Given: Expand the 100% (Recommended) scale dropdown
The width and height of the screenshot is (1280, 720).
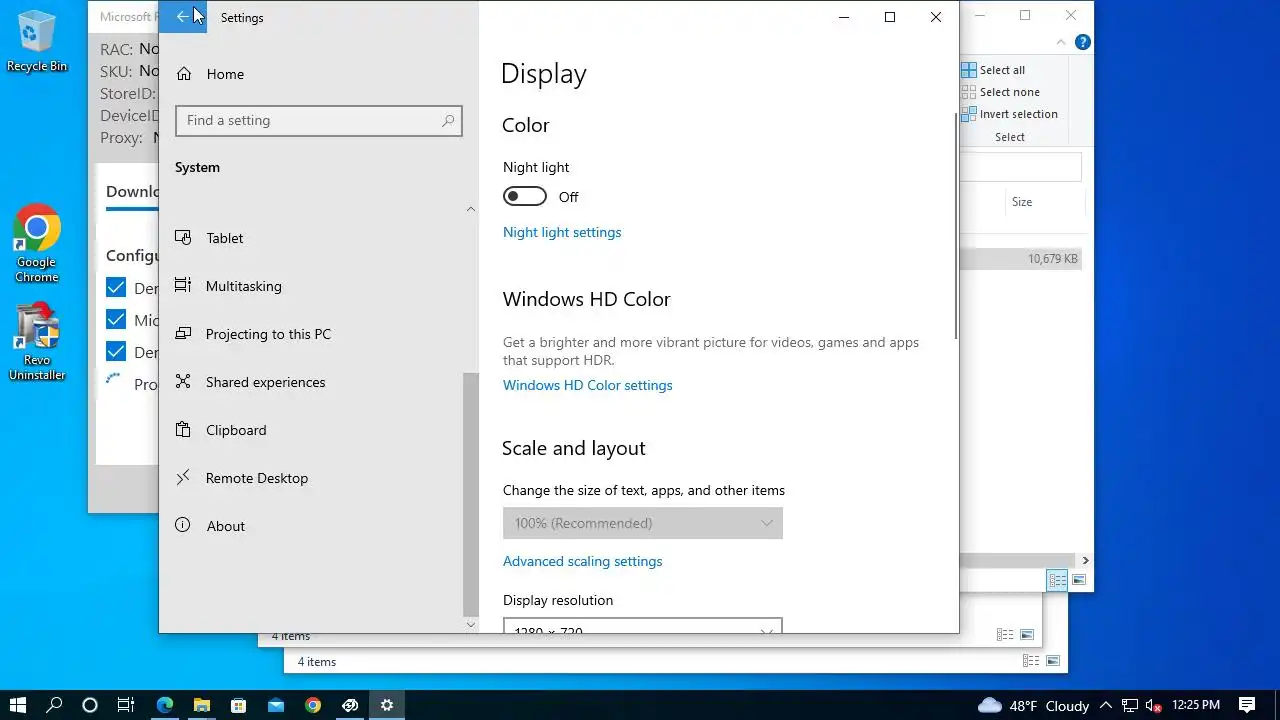Looking at the screenshot, I should [x=642, y=523].
